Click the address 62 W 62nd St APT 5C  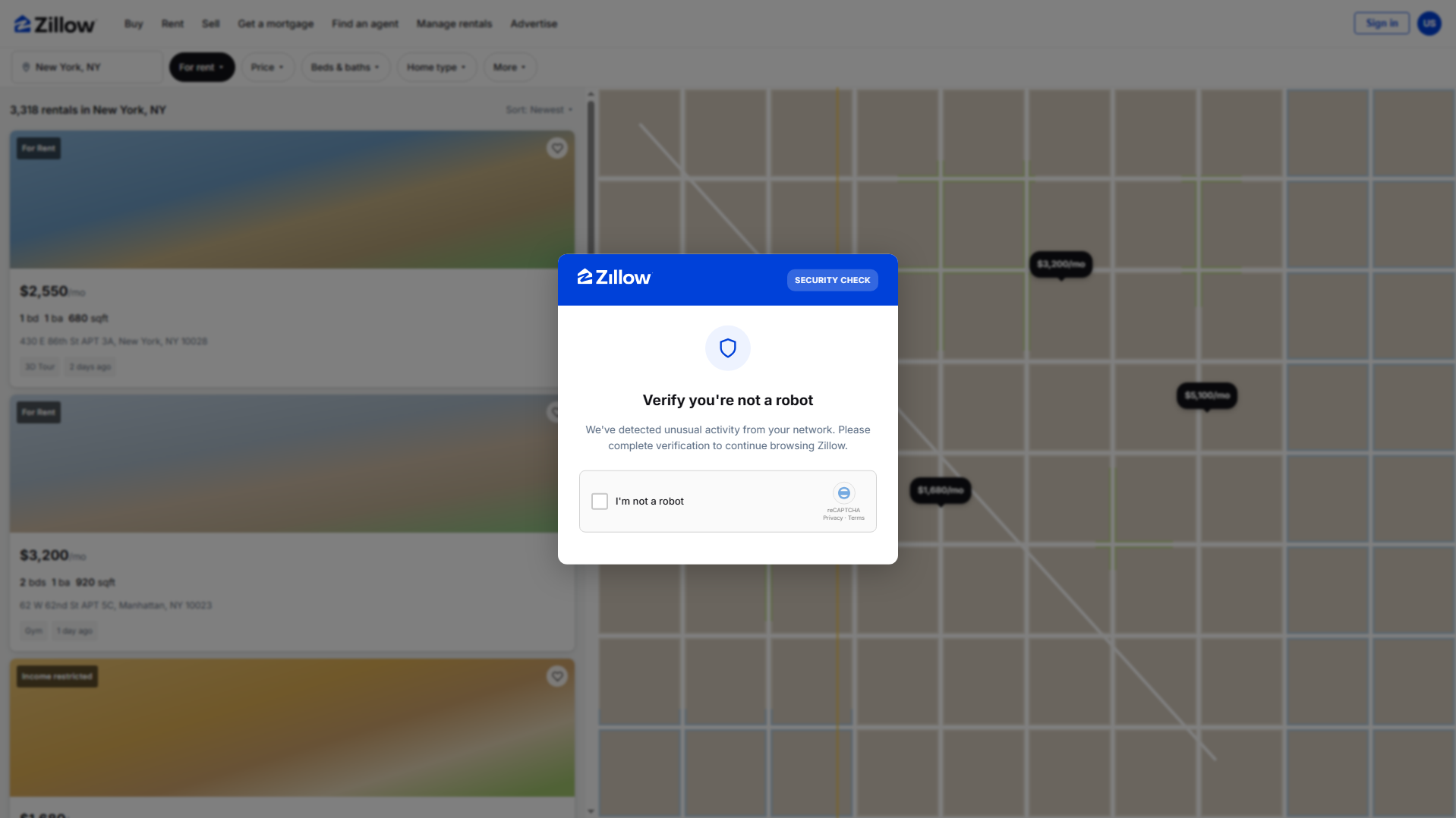(x=116, y=606)
